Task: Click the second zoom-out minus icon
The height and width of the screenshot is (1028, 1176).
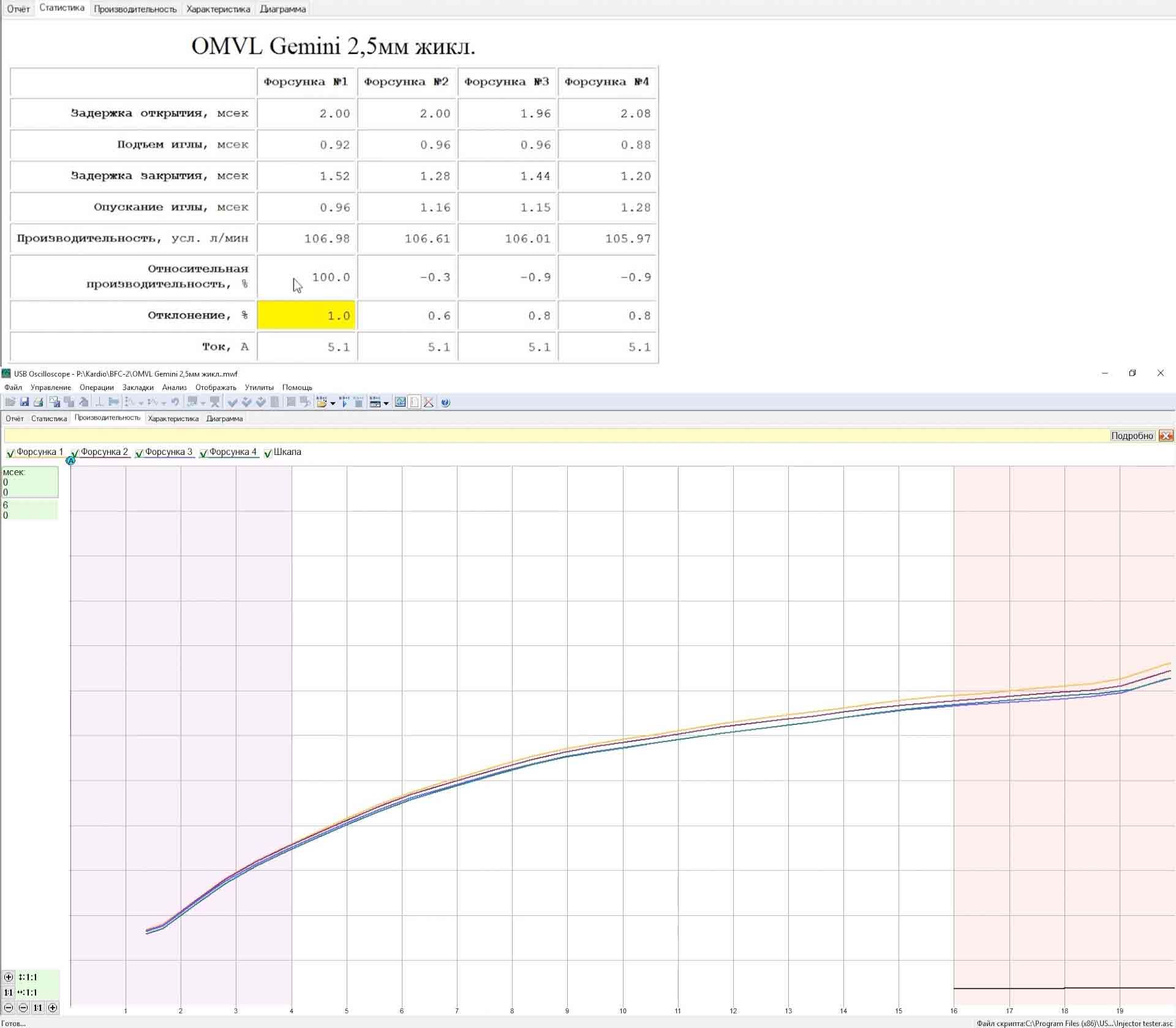Action: 23,1008
